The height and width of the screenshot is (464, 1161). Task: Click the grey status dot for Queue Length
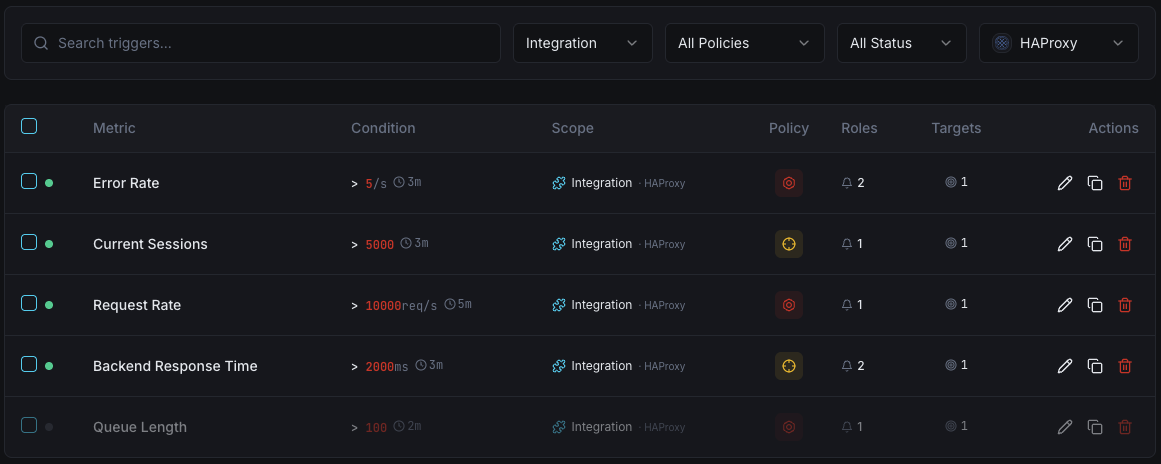coord(49,427)
